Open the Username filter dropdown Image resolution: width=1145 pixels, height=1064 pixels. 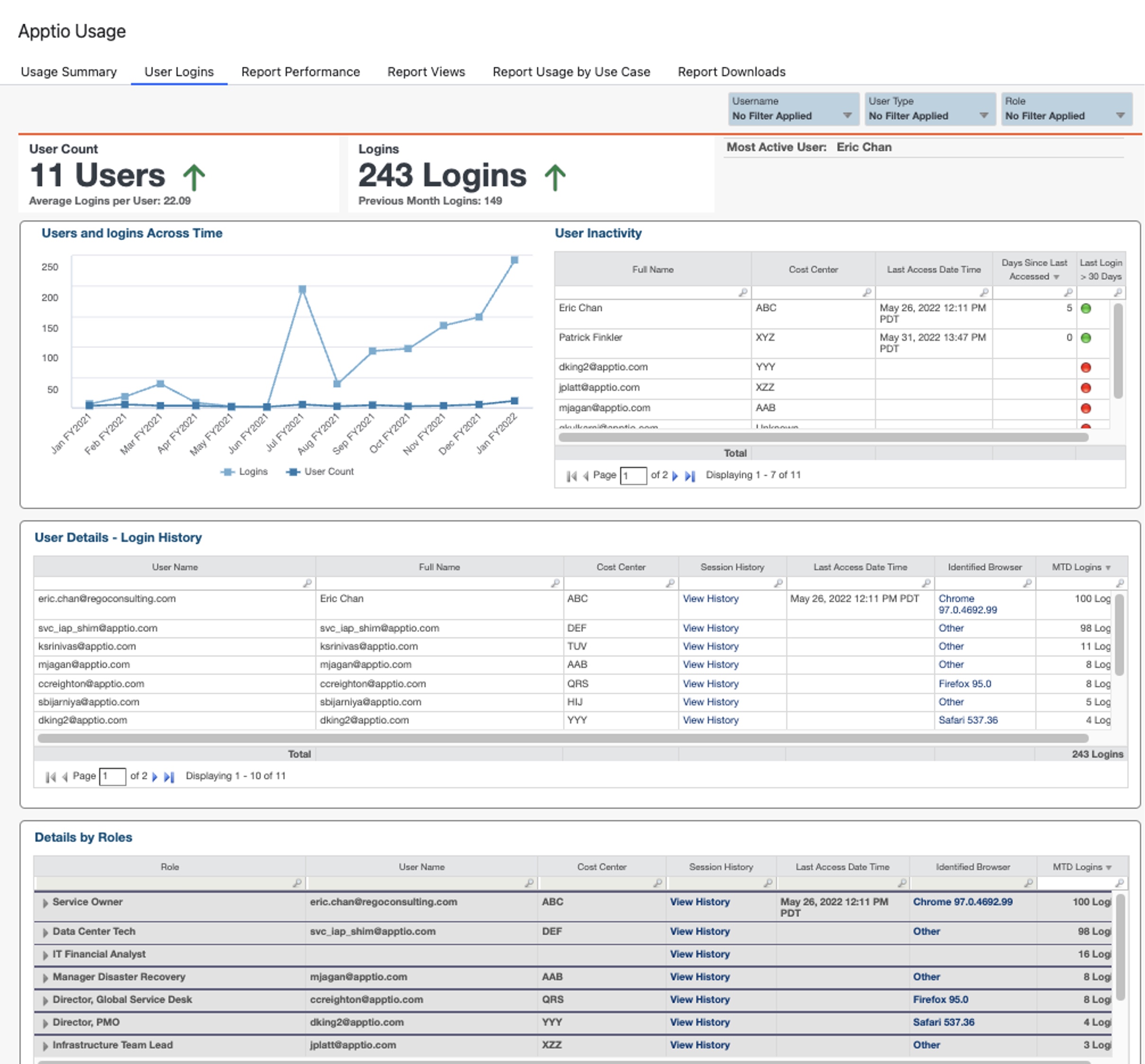pos(793,109)
